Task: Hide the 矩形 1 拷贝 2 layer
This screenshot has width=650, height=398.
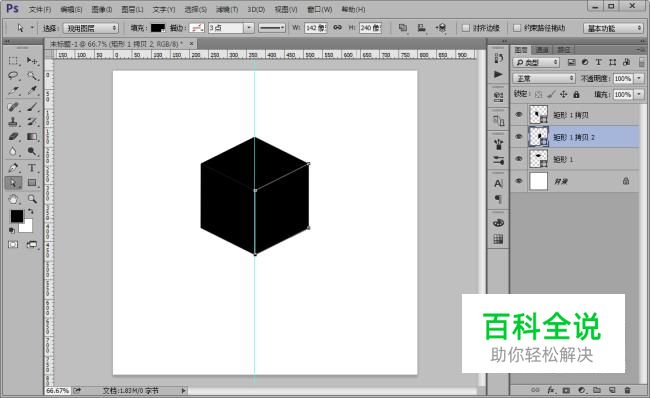Action: 519,137
